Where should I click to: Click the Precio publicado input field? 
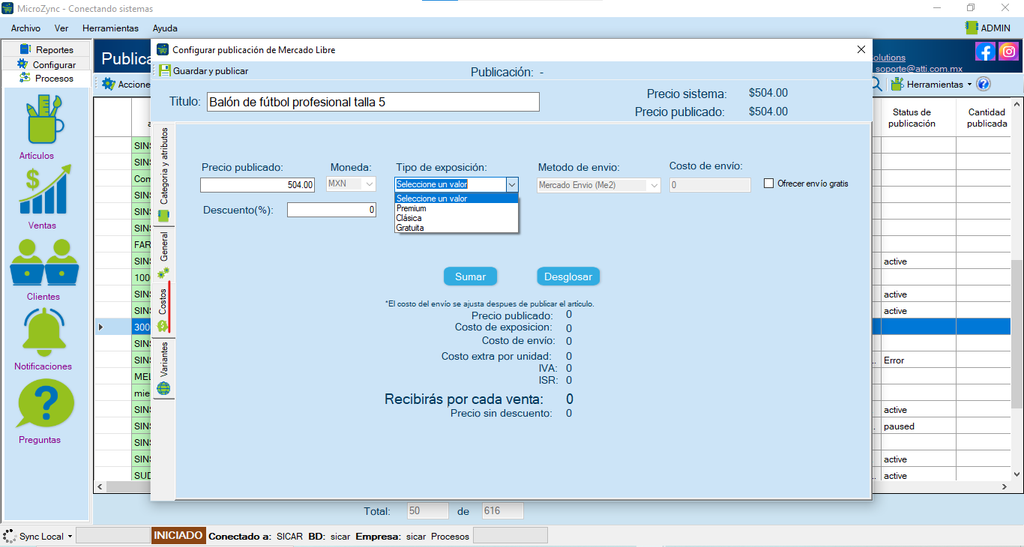coord(257,185)
